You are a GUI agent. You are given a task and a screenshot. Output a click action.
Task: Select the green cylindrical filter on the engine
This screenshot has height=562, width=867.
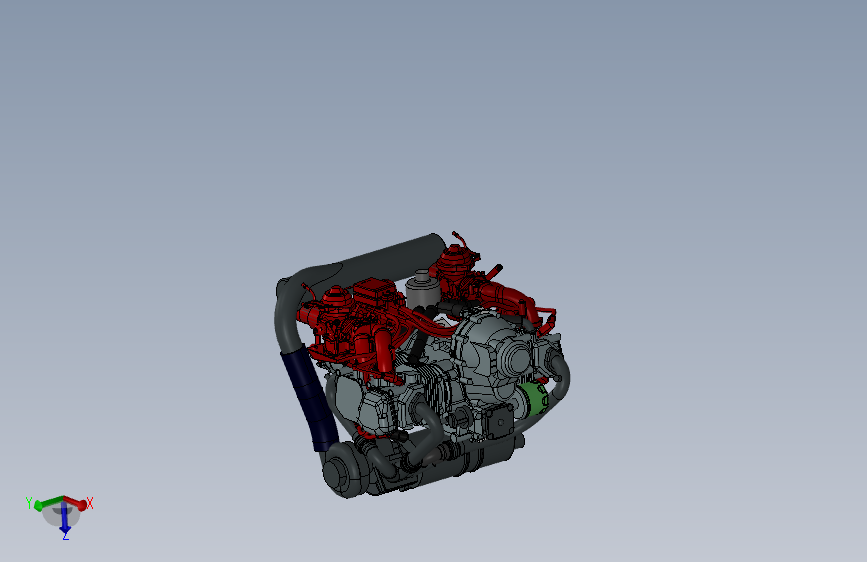pyautogui.click(x=534, y=397)
